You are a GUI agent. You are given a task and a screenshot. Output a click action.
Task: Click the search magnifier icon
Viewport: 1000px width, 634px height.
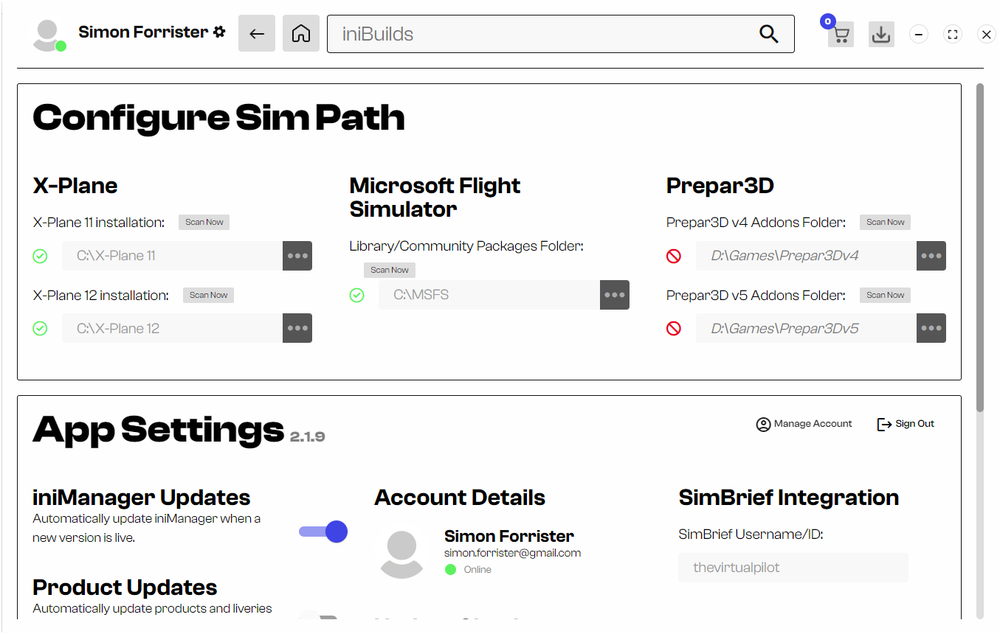(x=768, y=34)
